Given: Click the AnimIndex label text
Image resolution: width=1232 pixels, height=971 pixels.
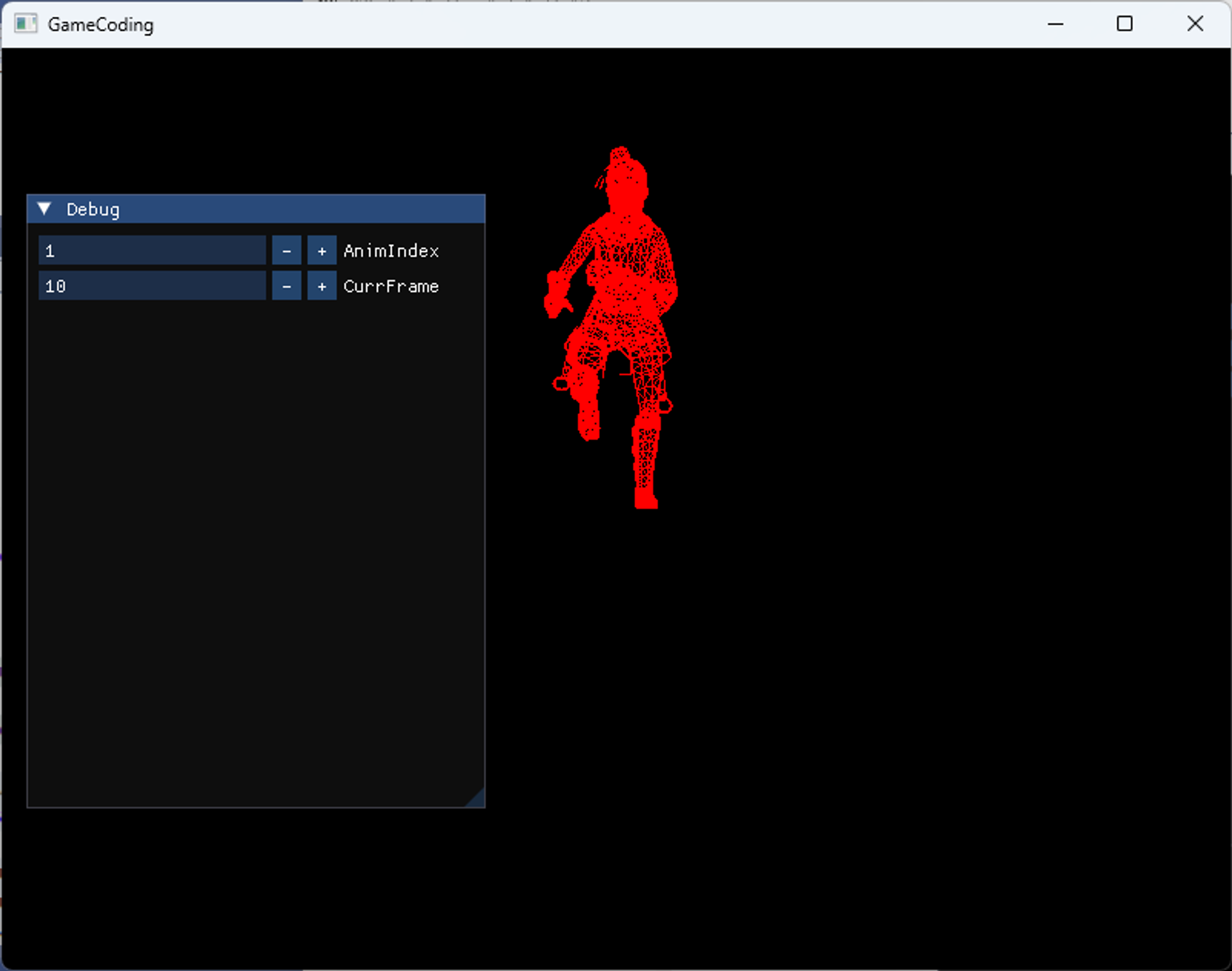Looking at the screenshot, I should 391,251.
